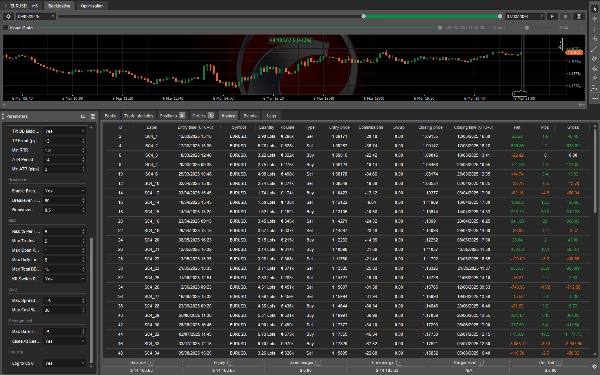The image size is (600, 375).
Task: Click the orange current price label on chart axis
Action: click(x=574, y=52)
